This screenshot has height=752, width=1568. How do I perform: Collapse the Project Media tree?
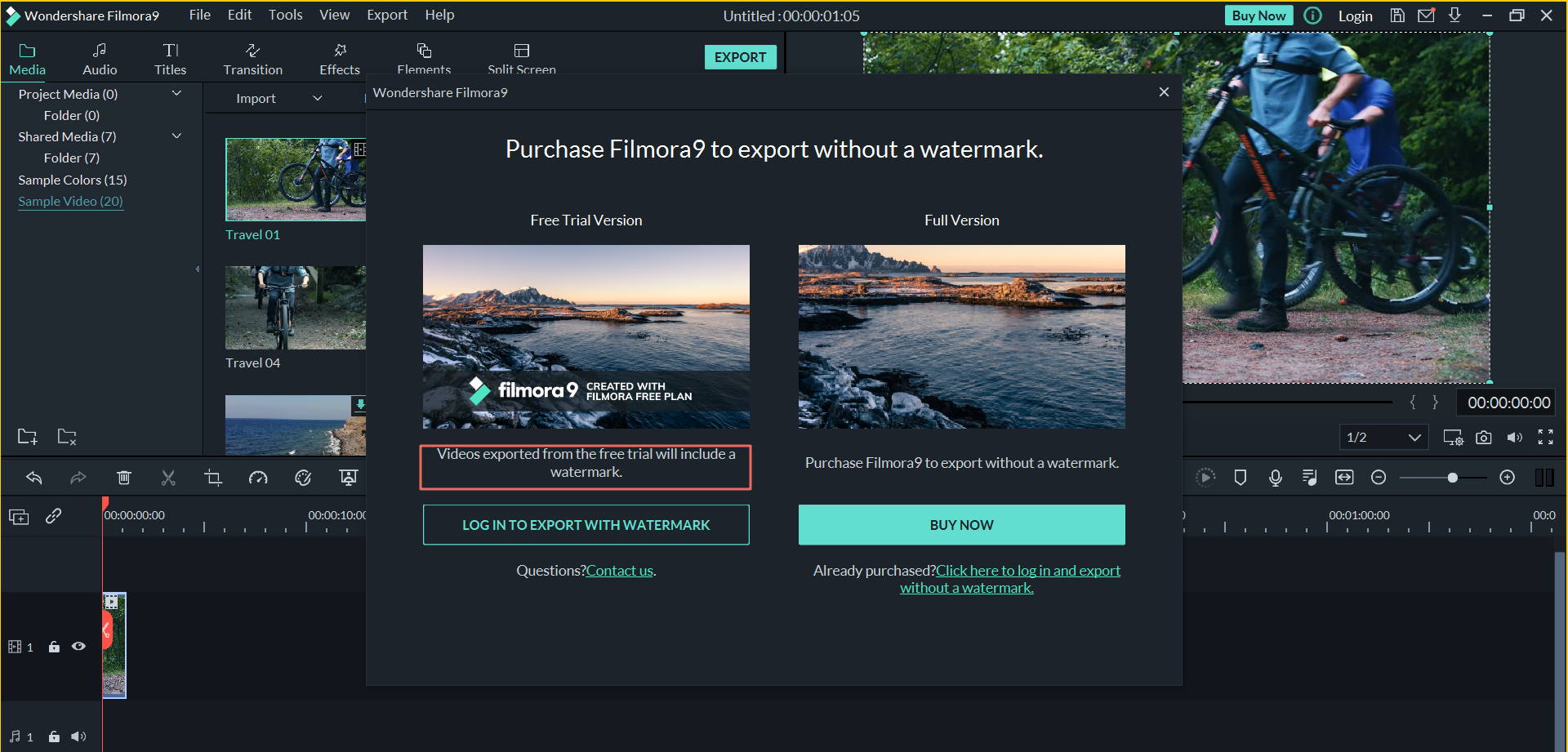pyautogui.click(x=176, y=94)
